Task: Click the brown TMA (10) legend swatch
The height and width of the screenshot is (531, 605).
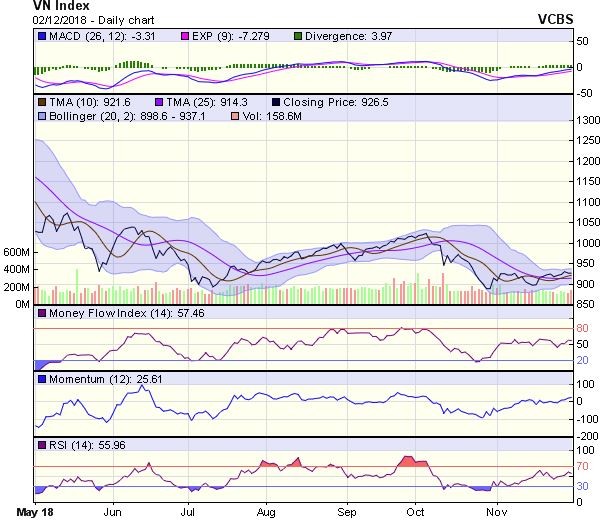Action: (41, 102)
